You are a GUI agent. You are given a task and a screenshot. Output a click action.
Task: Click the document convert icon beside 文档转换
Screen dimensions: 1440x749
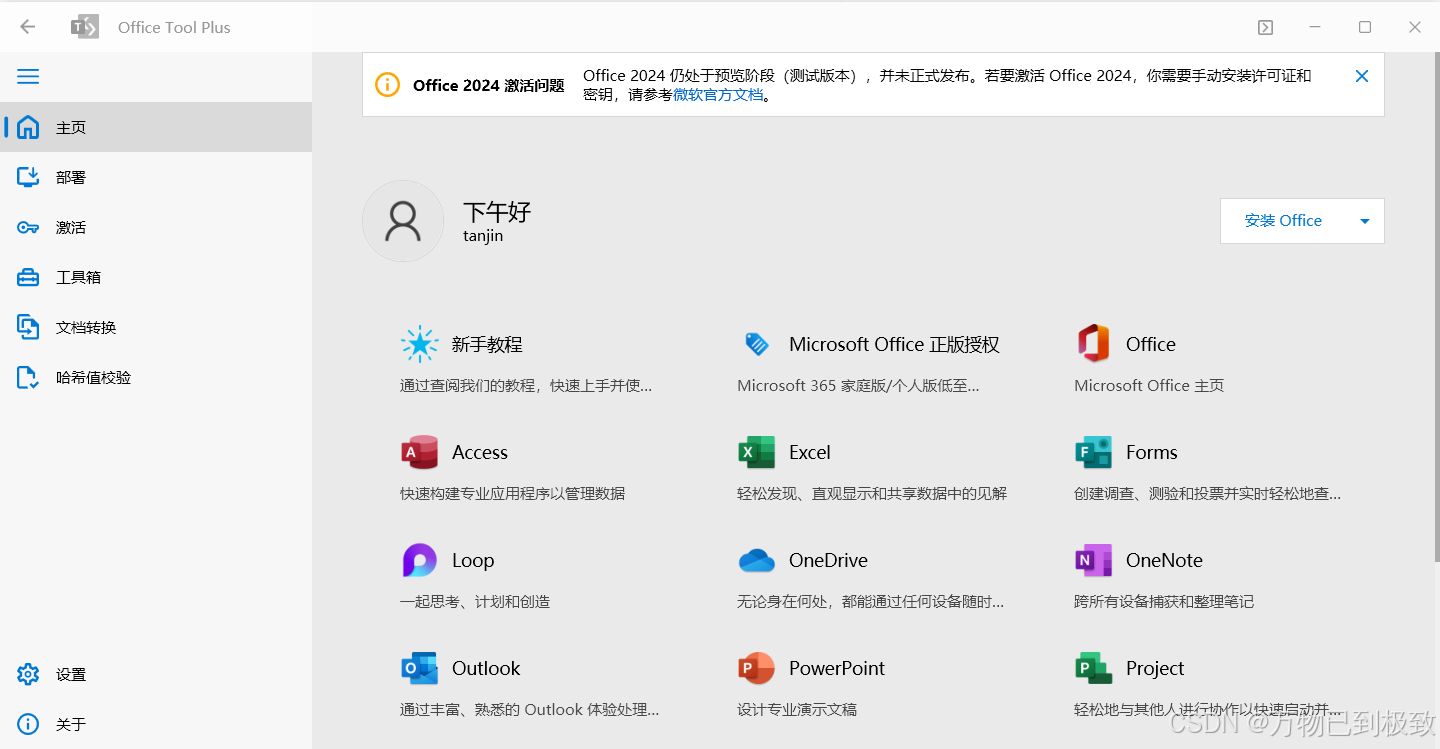coord(28,327)
